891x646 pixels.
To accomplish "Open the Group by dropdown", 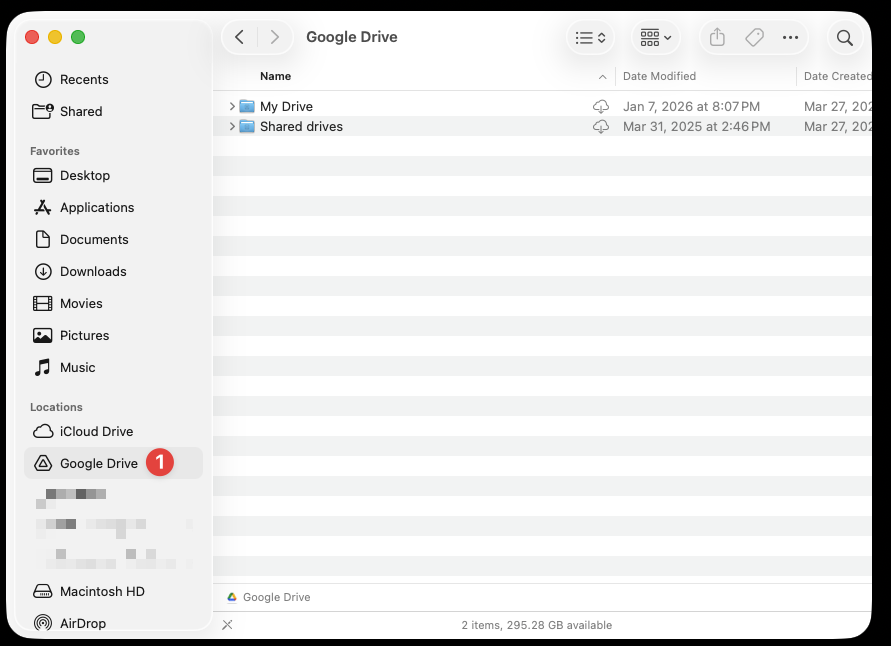I will (x=656, y=38).
